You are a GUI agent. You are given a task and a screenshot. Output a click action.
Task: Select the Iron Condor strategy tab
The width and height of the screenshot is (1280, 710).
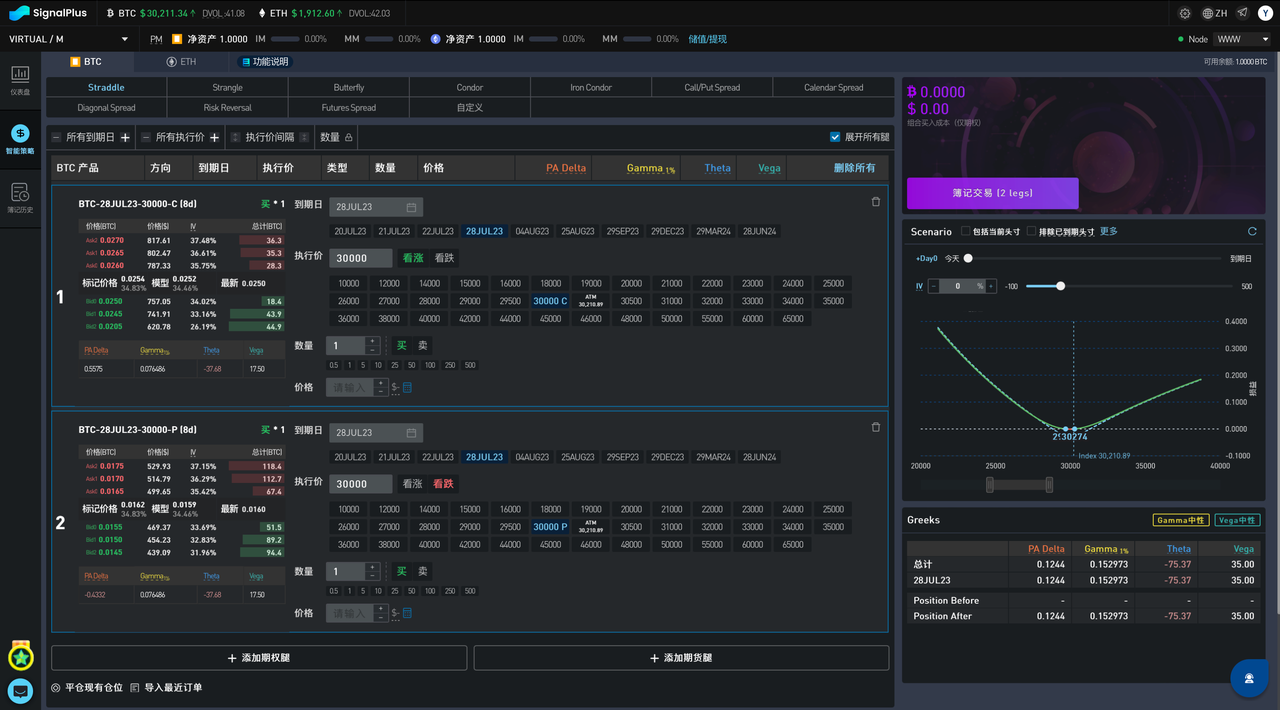[590, 88]
